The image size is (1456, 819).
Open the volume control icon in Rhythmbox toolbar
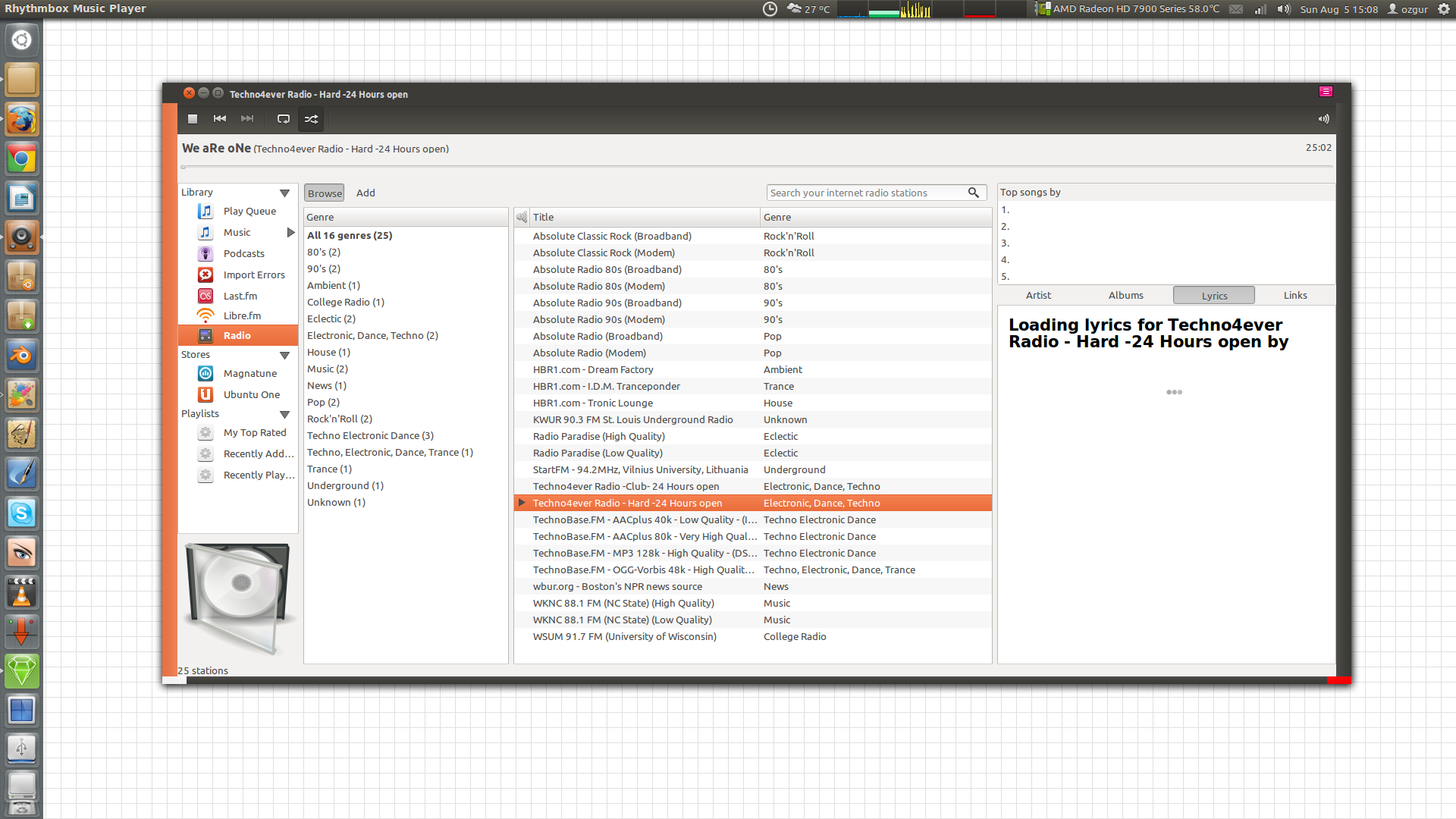click(x=1323, y=119)
